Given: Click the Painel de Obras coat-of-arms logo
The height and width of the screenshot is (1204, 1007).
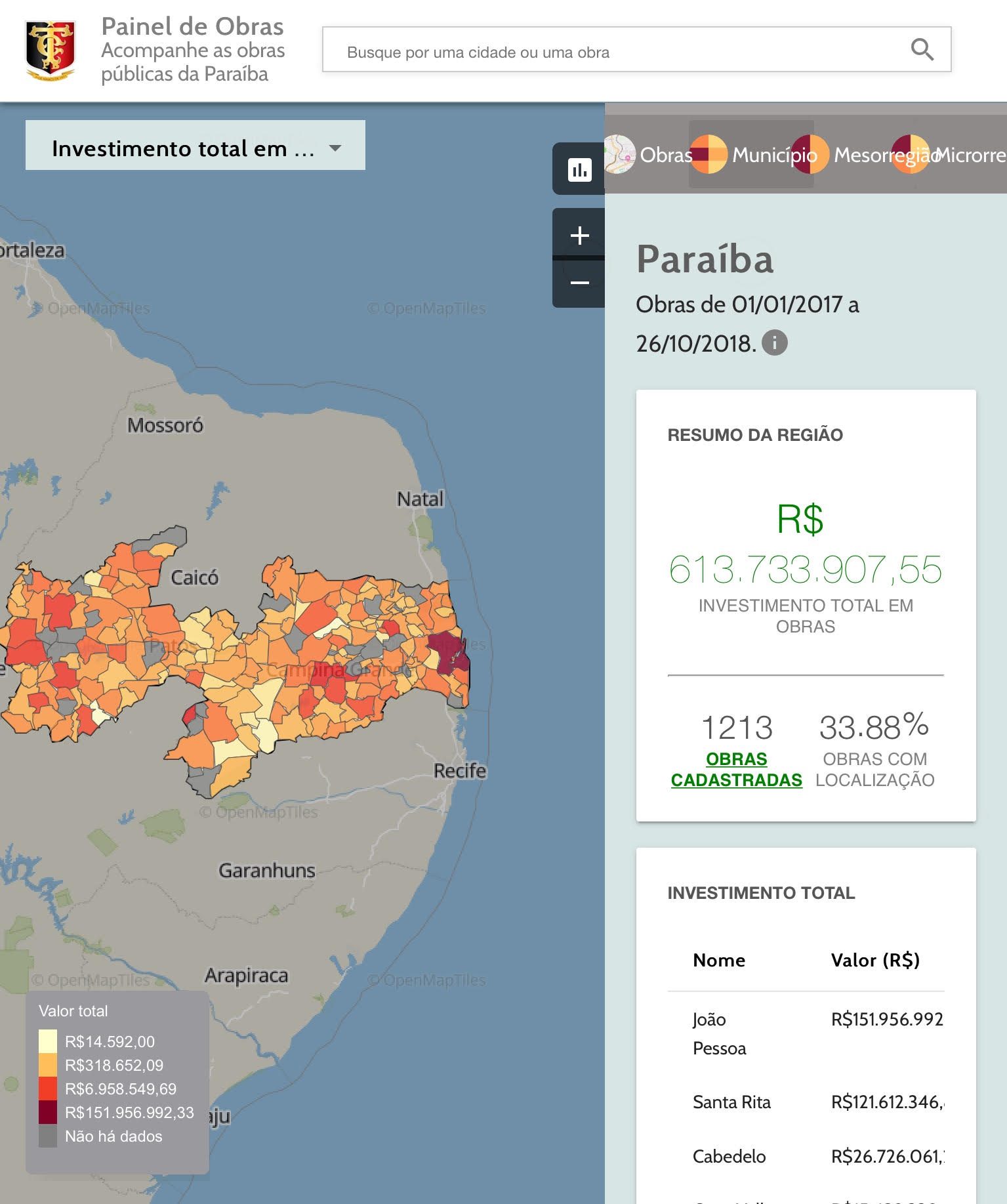Looking at the screenshot, I should pyautogui.click(x=50, y=50).
